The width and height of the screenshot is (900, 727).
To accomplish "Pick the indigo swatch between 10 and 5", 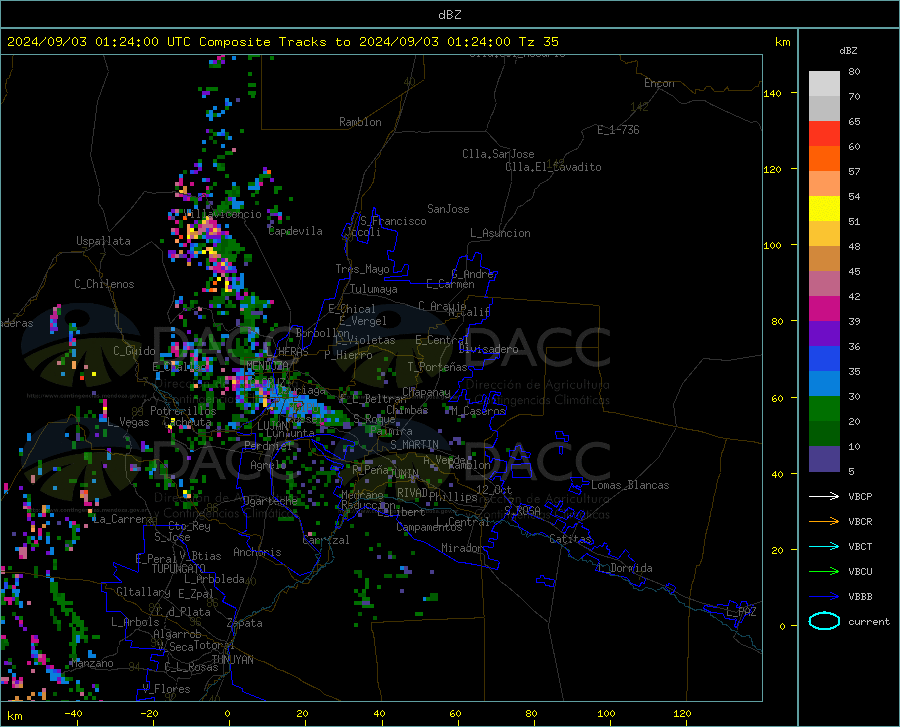I will pos(824,459).
